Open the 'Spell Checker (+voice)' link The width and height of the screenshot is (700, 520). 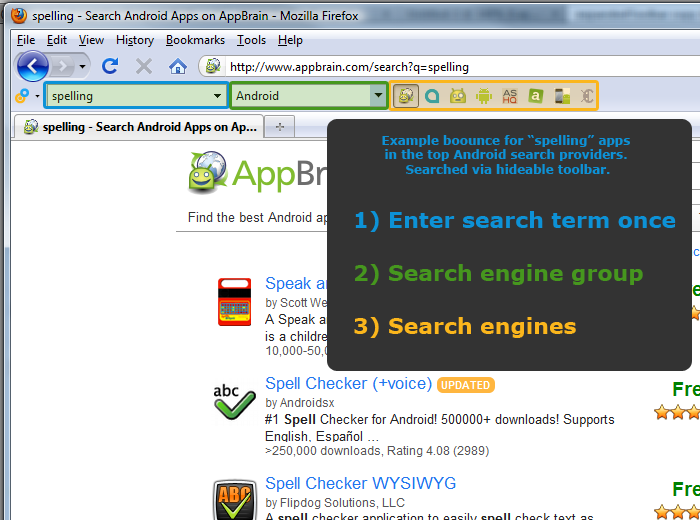click(x=348, y=383)
